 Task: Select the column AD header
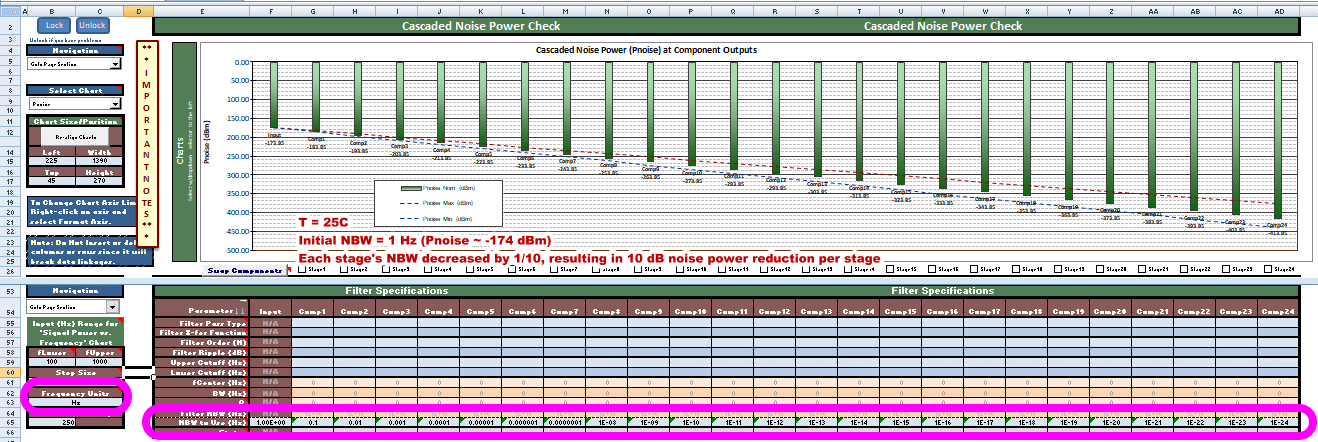1278,11
